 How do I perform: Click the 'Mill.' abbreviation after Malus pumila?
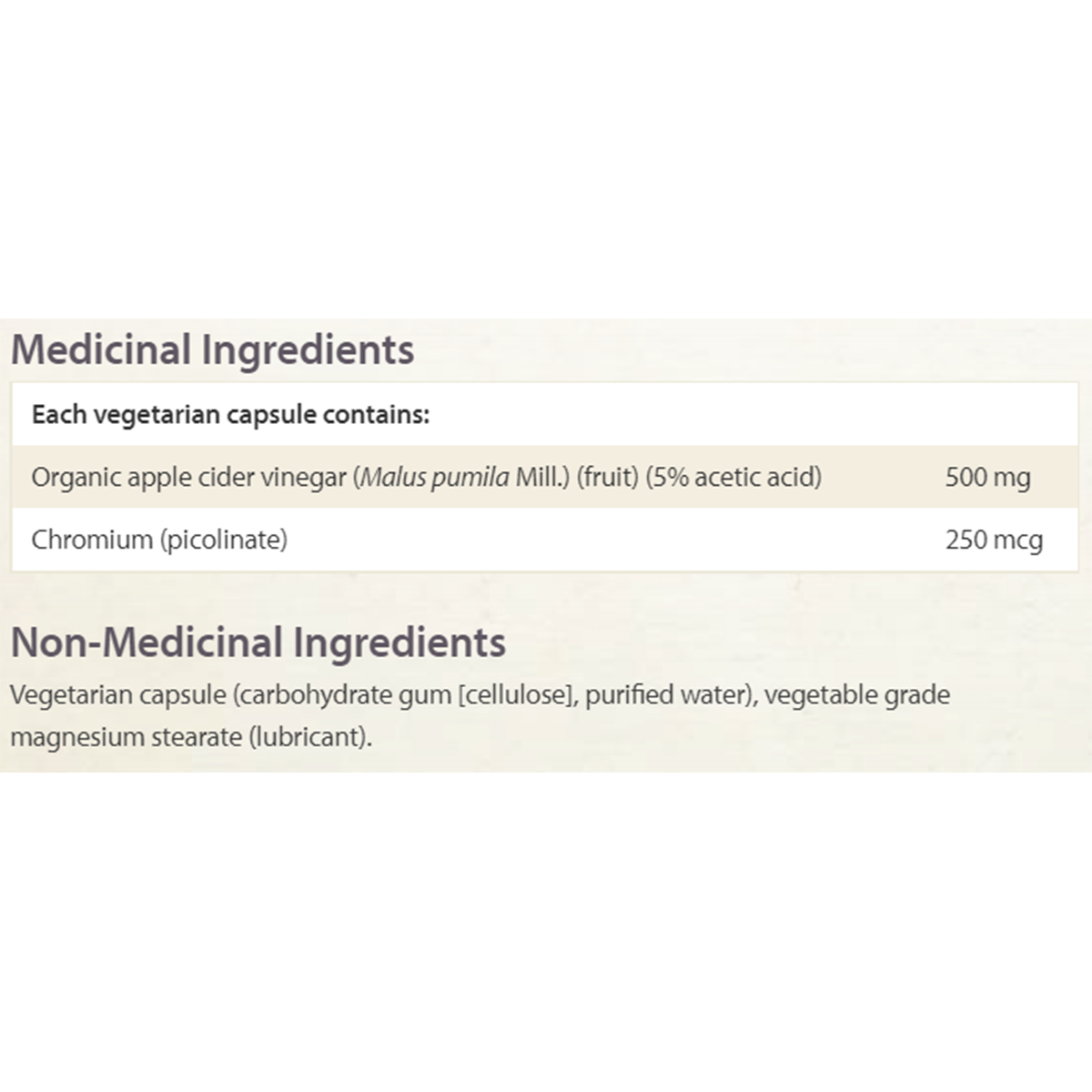click(x=542, y=477)
